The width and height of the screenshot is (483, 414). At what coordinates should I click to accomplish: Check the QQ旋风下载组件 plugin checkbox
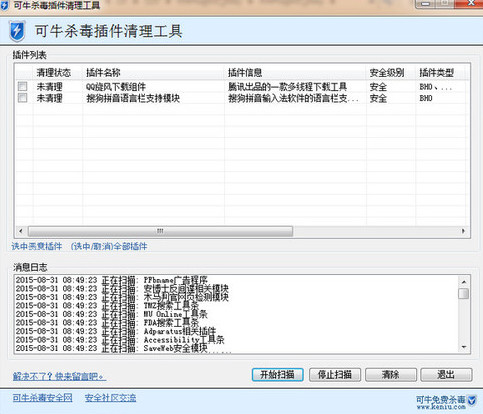22,87
